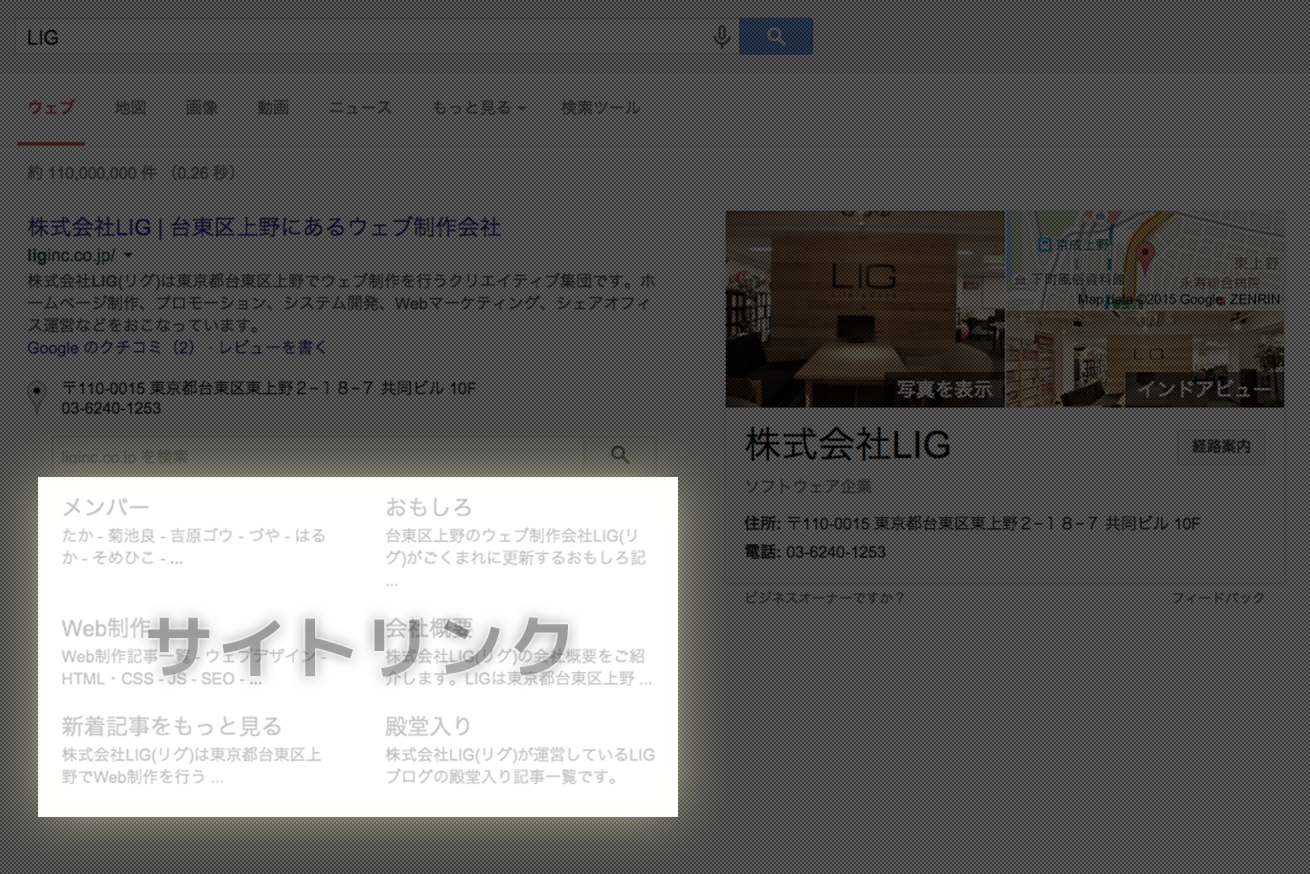Screen dimensions: 1310x874
Task: Click the 株式会社LIG knowledge panel title
Action: click(x=847, y=445)
